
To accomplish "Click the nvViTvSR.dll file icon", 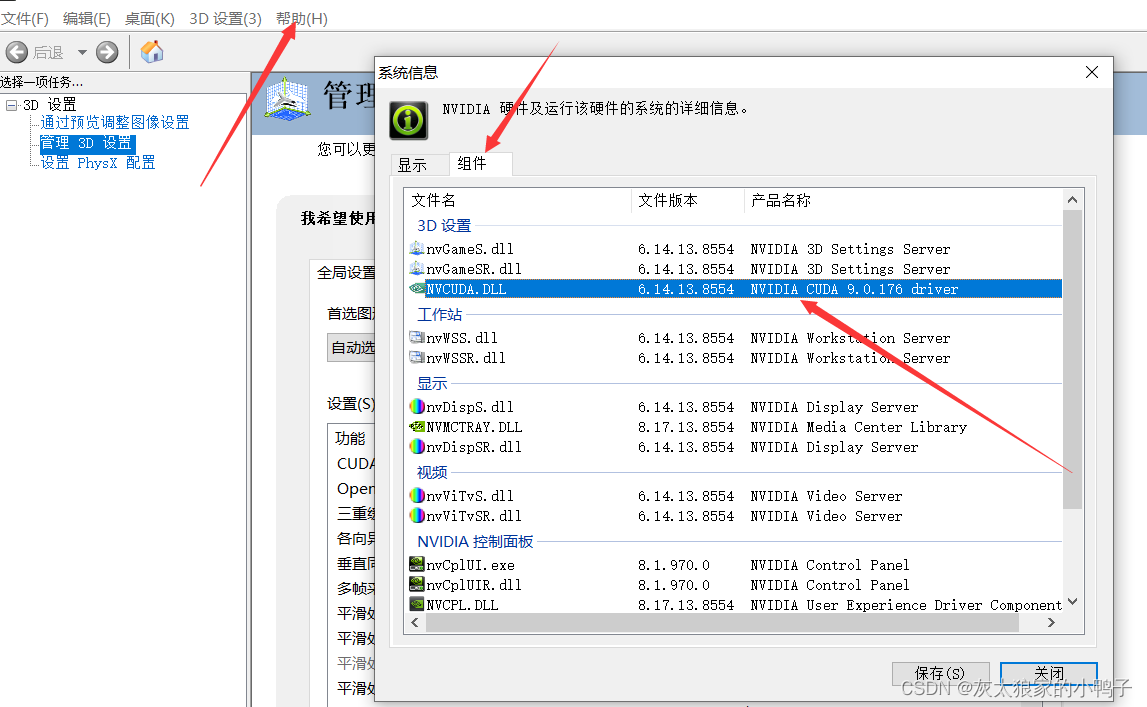I will pyautogui.click(x=417, y=515).
